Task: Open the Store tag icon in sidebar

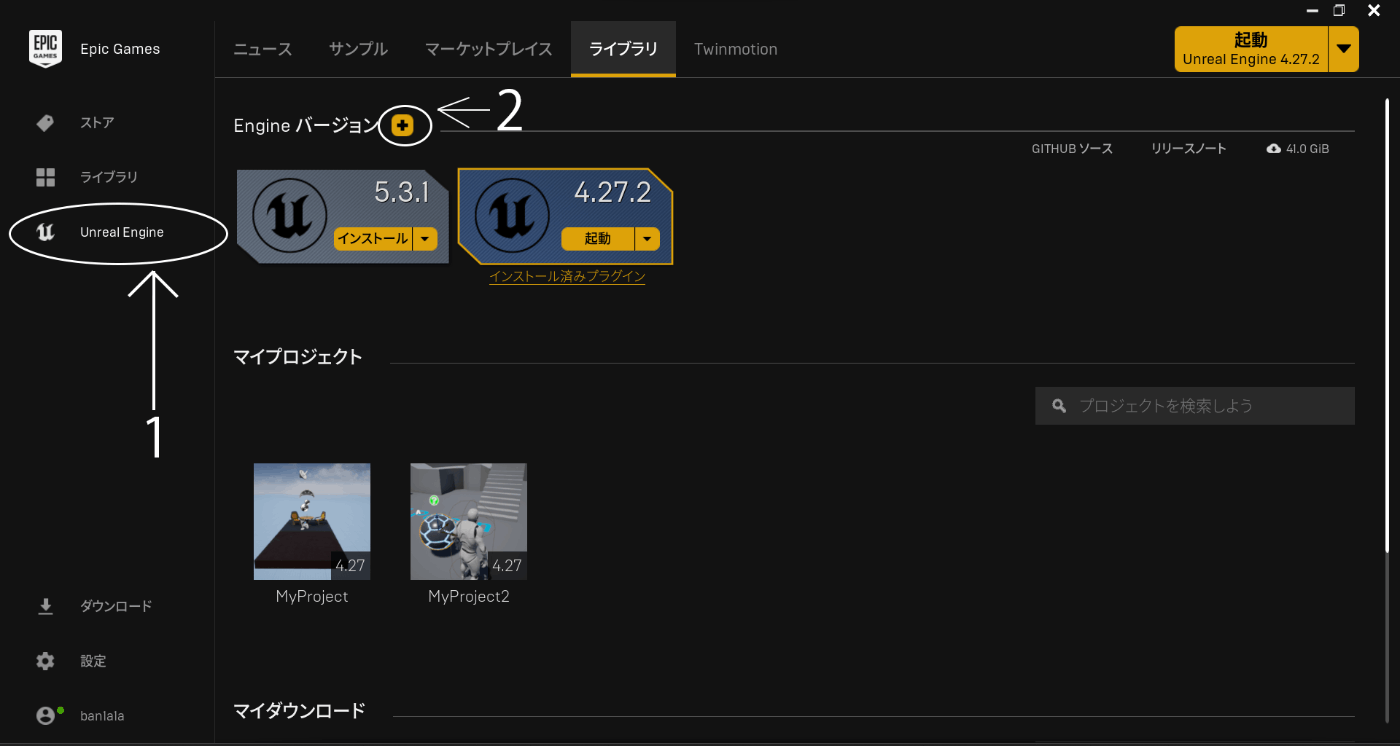Action: click(45, 123)
